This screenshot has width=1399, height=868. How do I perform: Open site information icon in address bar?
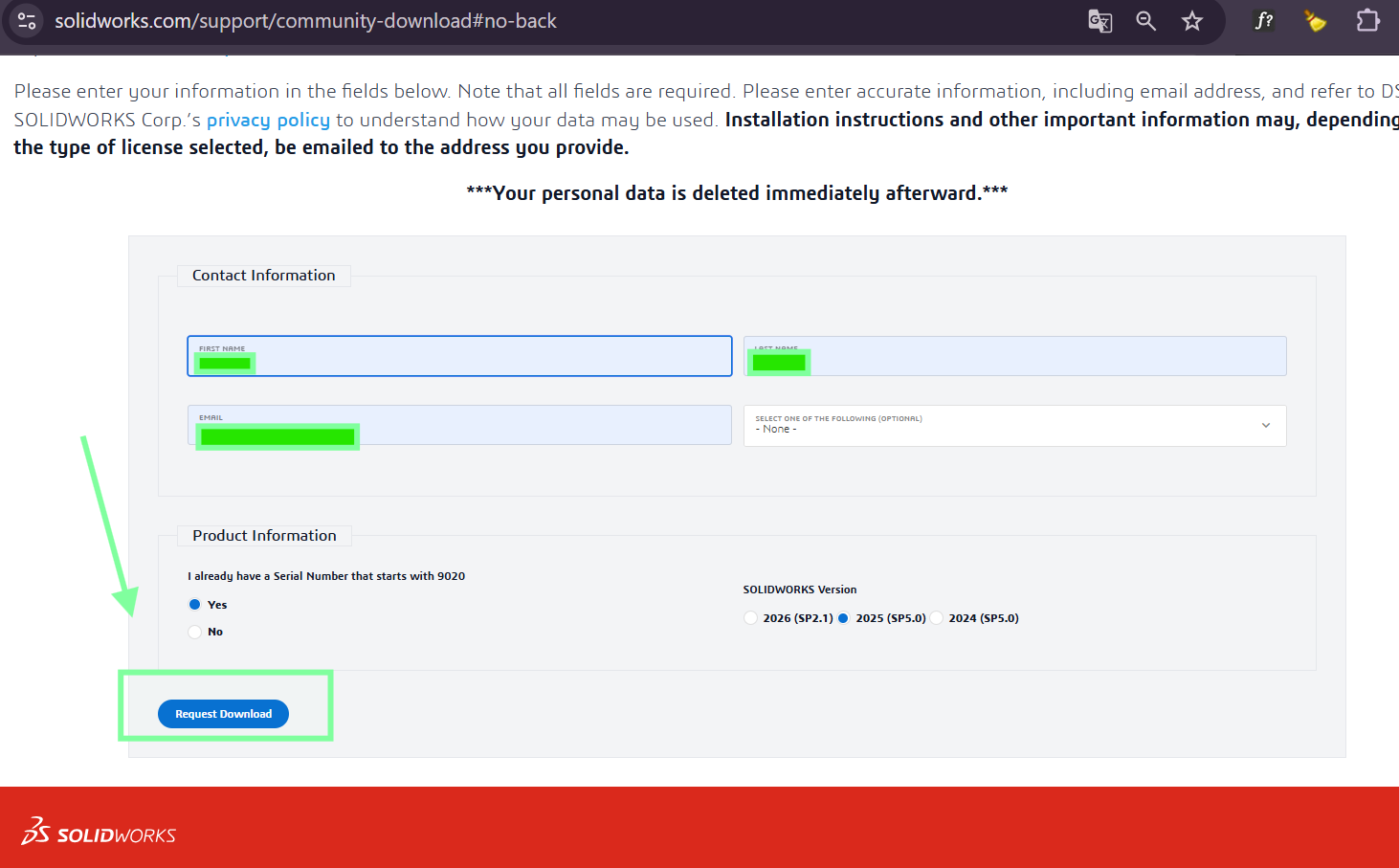pos(27,21)
